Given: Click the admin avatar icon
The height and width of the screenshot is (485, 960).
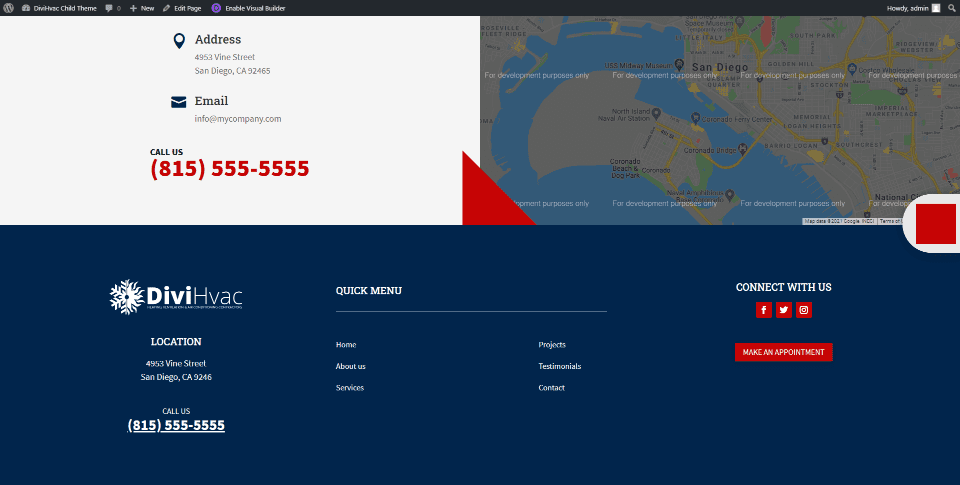Looking at the screenshot, I should point(936,8).
